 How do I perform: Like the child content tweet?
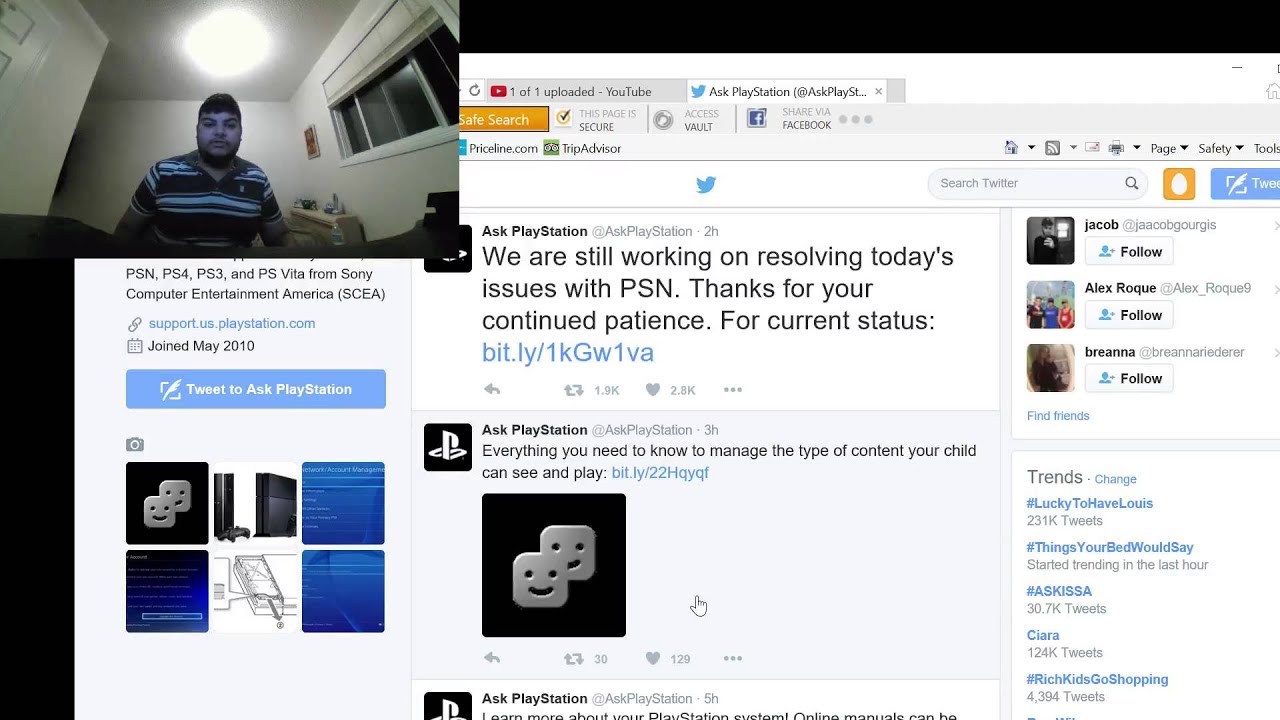point(652,658)
